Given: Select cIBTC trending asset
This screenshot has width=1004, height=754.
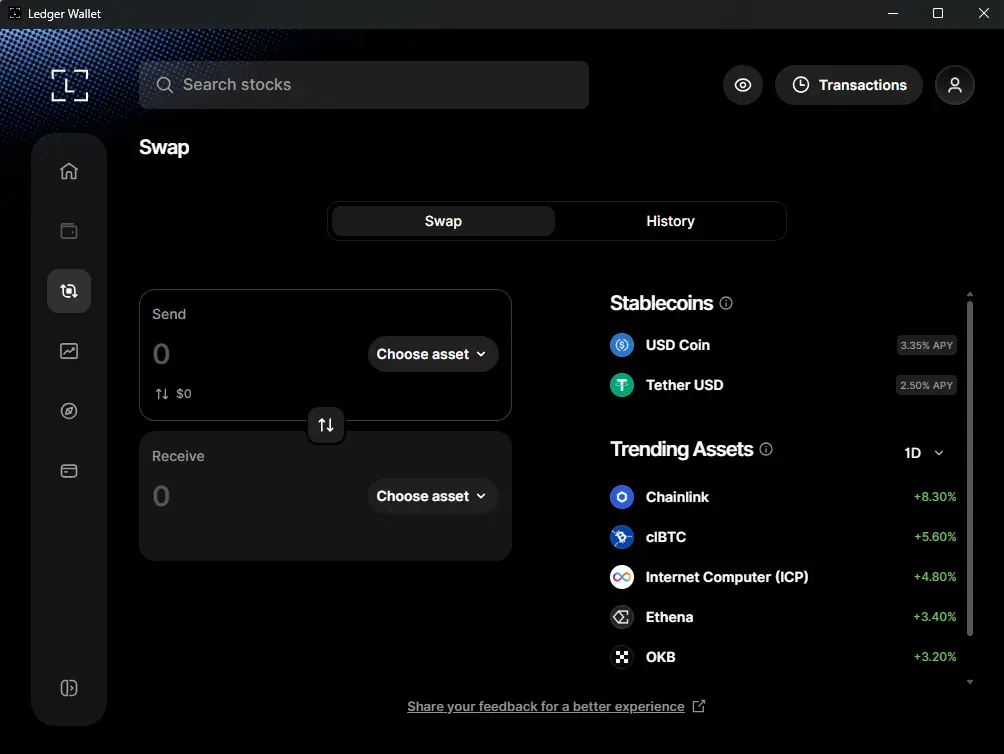Looking at the screenshot, I should click(x=783, y=537).
